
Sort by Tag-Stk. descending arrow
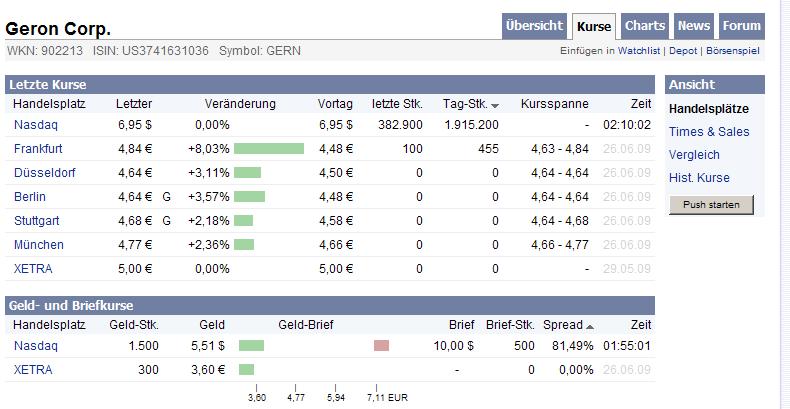(495, 105)
